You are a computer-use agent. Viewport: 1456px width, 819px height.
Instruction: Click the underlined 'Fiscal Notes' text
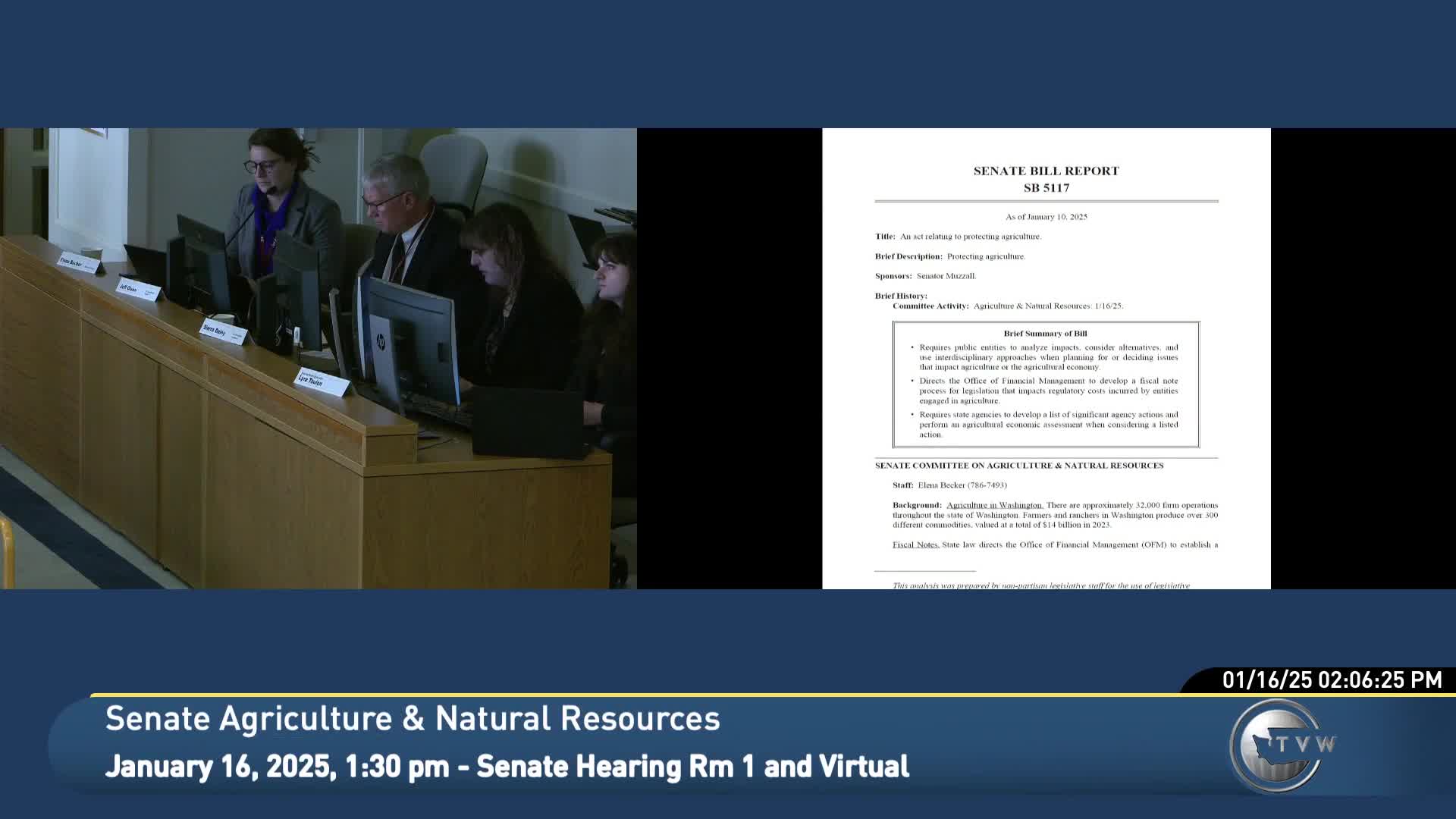(x=916, y=544)
